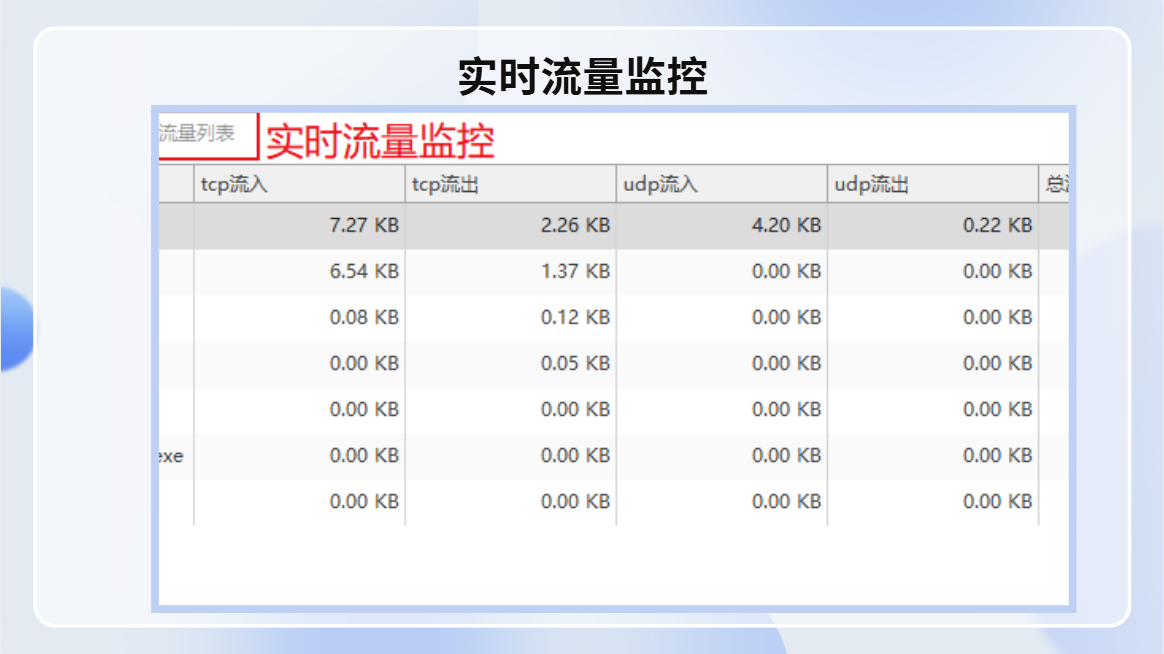This screenshot has height=654, width=1164.
Task: Select the 4.20 KB udp流入 cell
Action: [722, 226]
